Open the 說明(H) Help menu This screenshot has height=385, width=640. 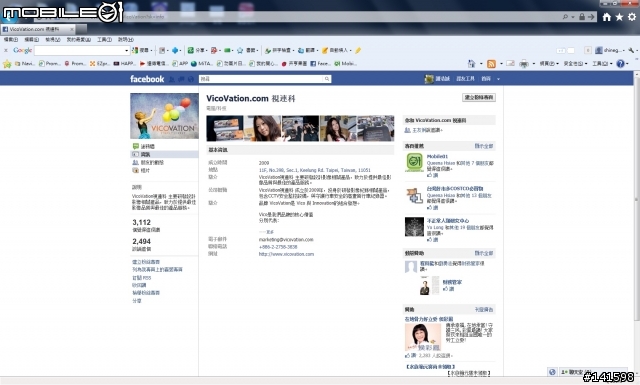click(x=126, y=40)
